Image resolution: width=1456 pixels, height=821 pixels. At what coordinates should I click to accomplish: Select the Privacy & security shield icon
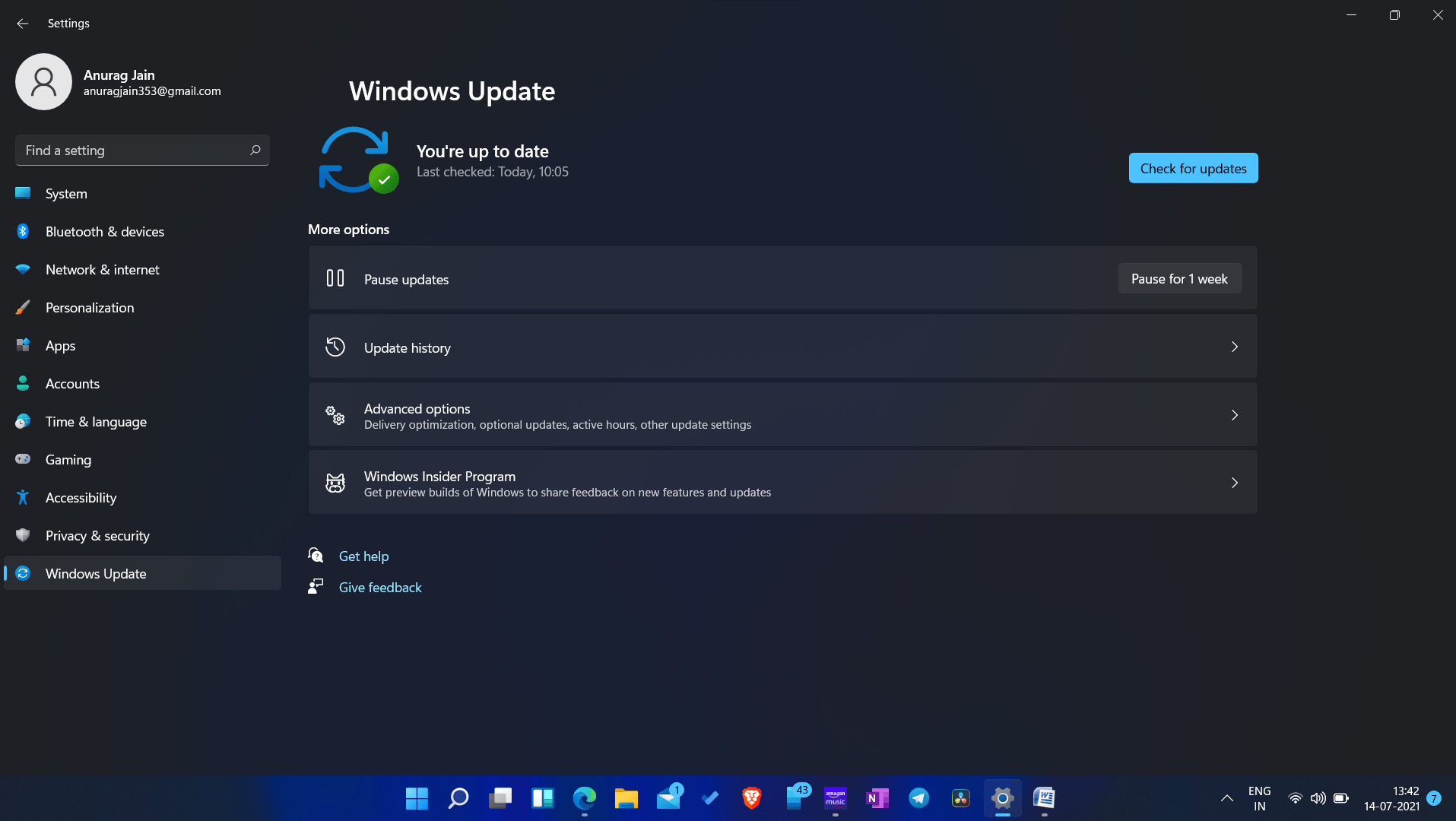24,536
